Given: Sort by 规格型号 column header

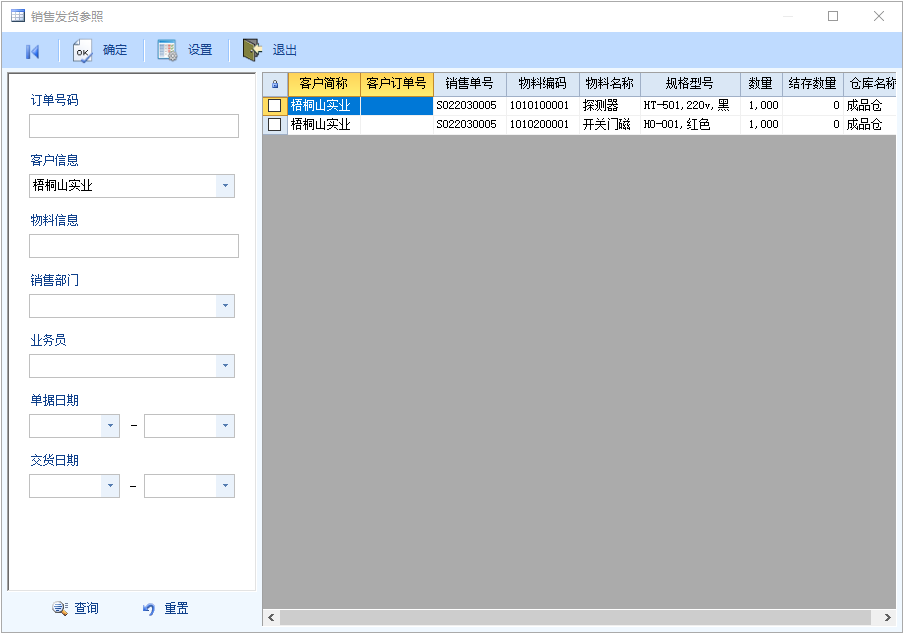Looking at the screenshot, I should (x=690, y=84).
